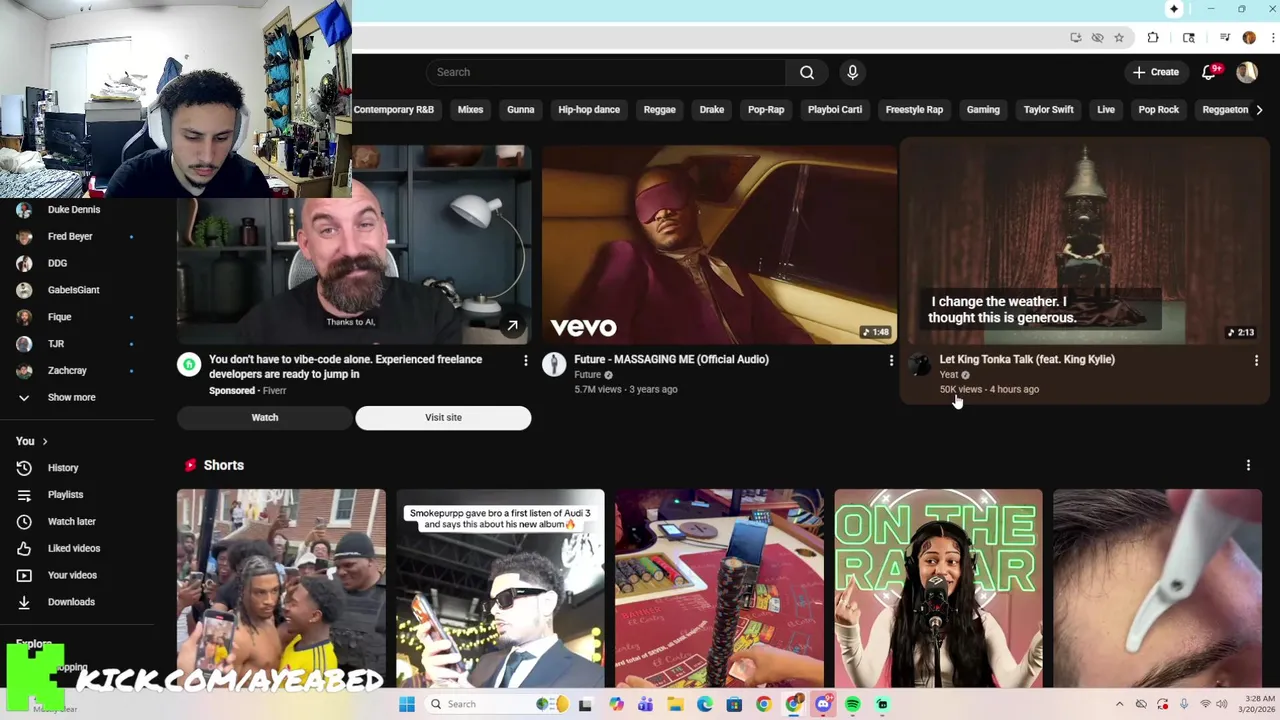
Task: Select the Hip-hop dance chip
Action: [x=589, y=110]
